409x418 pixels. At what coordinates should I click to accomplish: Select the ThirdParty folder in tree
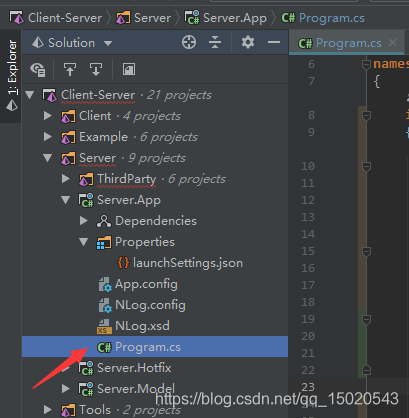point(155,179)
